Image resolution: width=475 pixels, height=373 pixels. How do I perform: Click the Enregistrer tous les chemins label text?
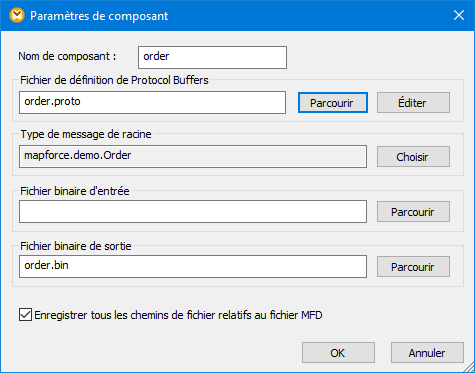pos(178,315)
